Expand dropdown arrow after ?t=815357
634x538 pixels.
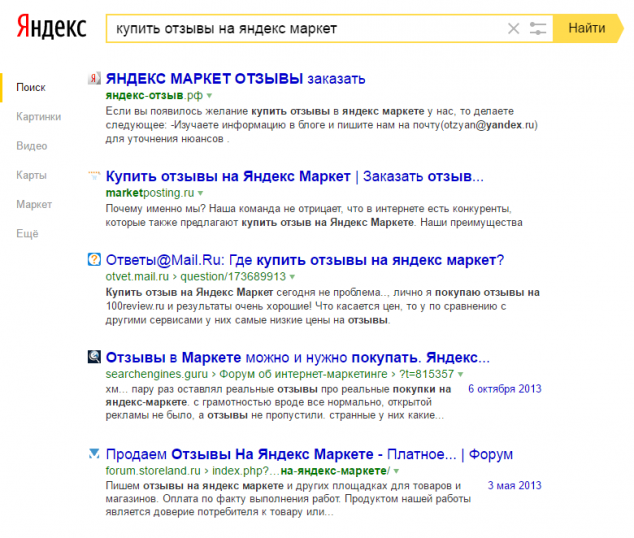click(460, 374)
